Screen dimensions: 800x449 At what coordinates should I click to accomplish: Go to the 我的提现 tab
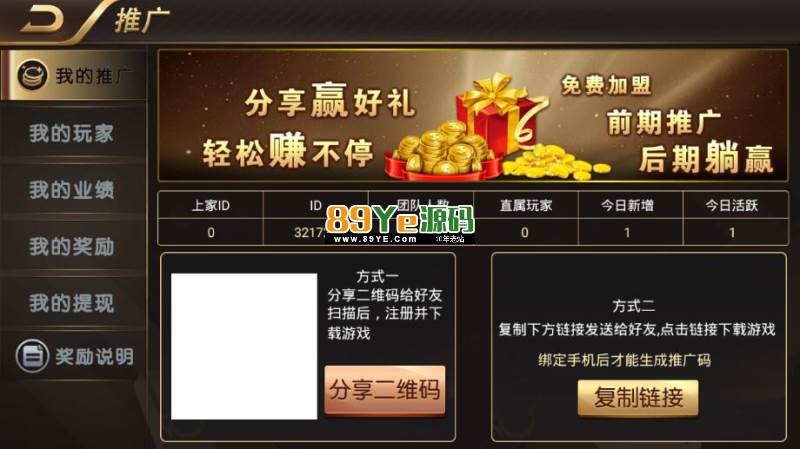point(73,303)
